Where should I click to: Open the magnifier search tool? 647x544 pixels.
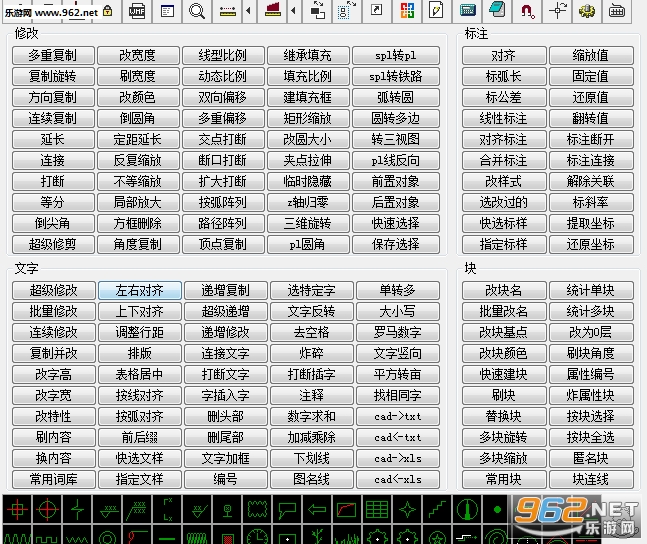coord(197,11)
